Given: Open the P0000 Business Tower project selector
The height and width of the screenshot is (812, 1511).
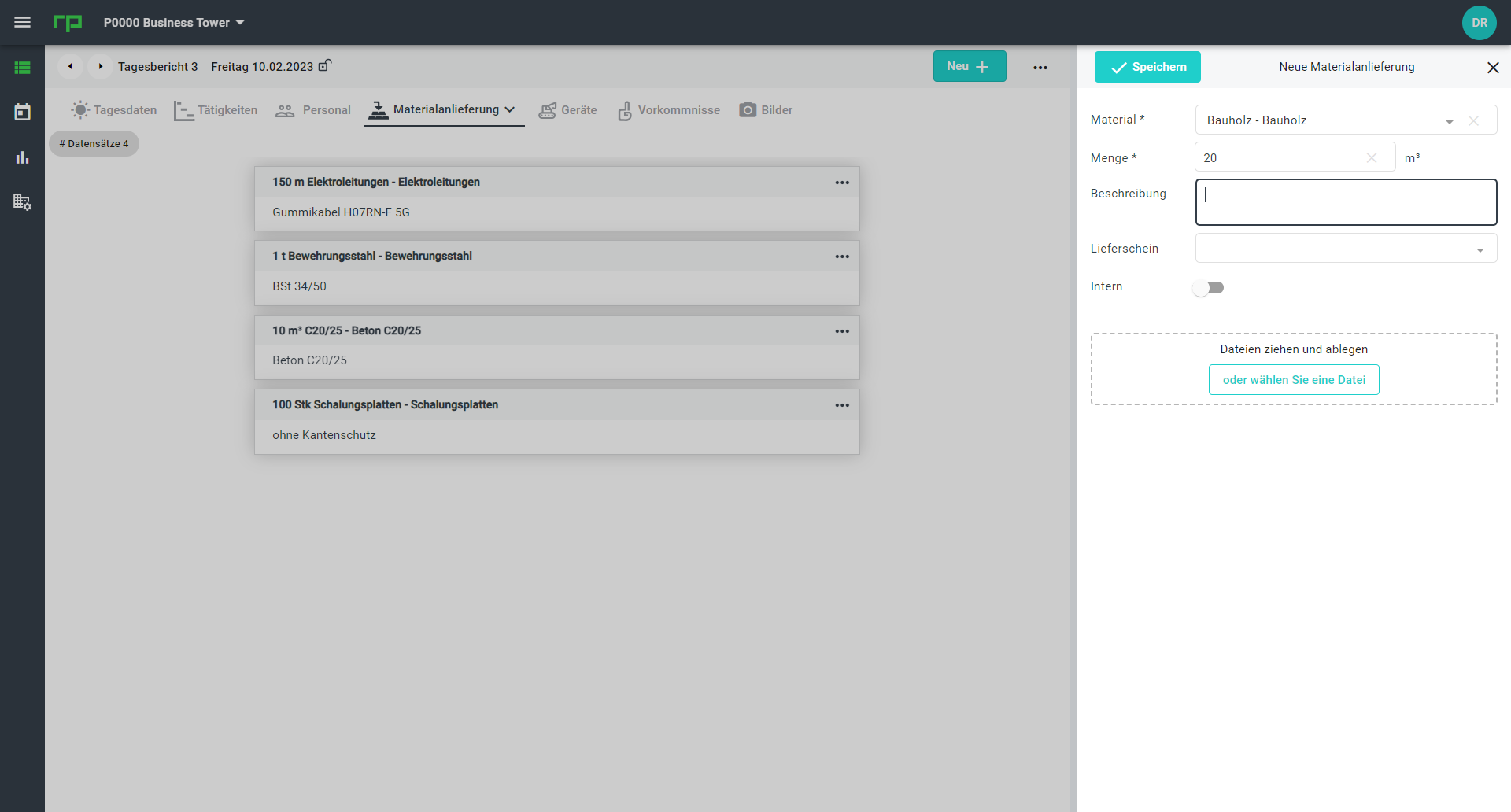Looking at the screenshot, I should [x=173, y=23].
